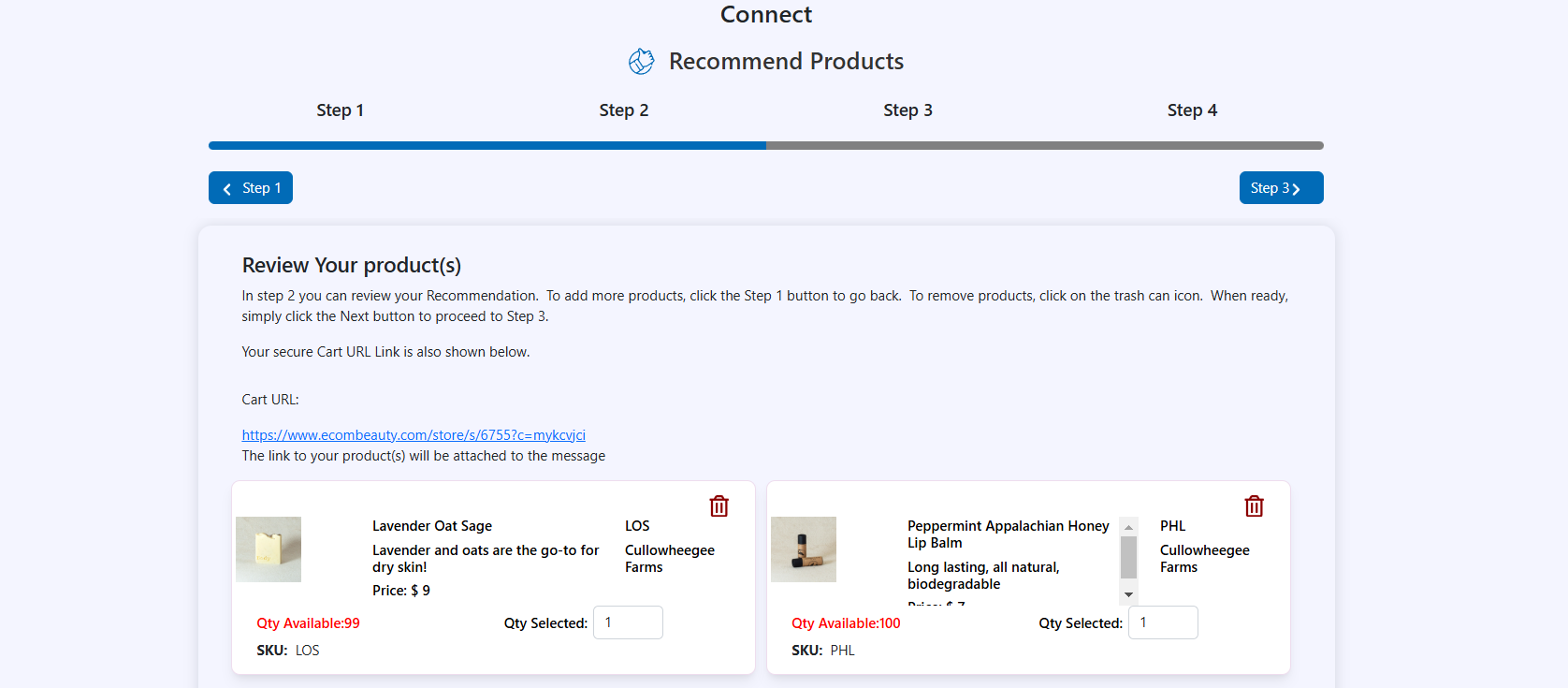Select the Step 3 progress label

click(907, 110)
